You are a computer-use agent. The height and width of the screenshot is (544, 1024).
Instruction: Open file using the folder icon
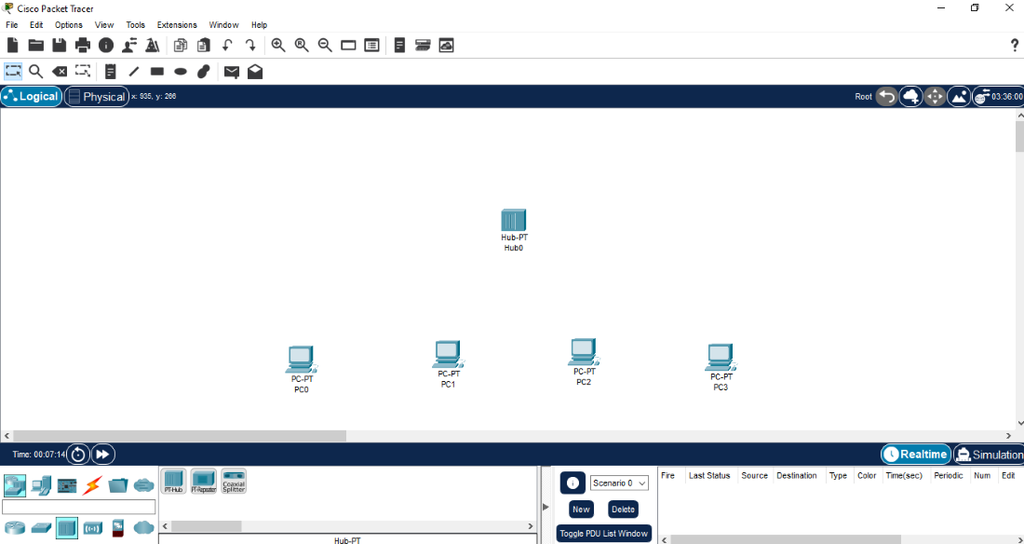click(x=36, y=45)
